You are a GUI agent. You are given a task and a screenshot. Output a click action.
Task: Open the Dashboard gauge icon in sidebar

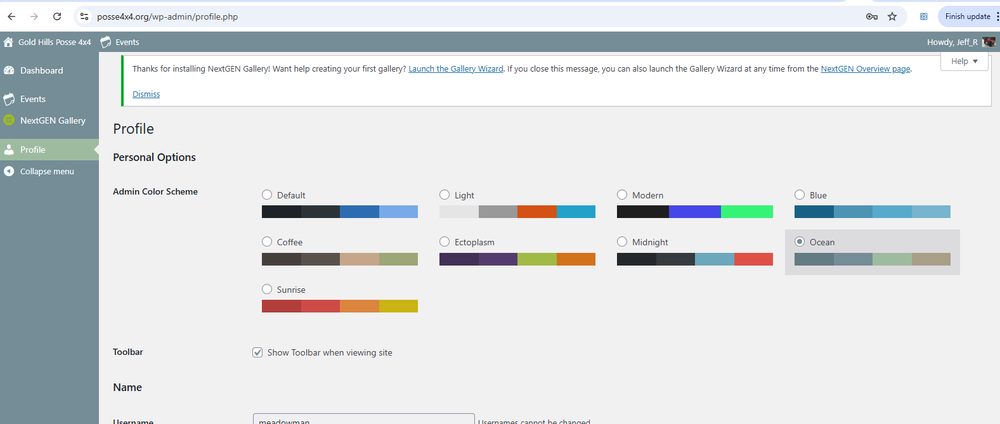[x=9, y=71]
